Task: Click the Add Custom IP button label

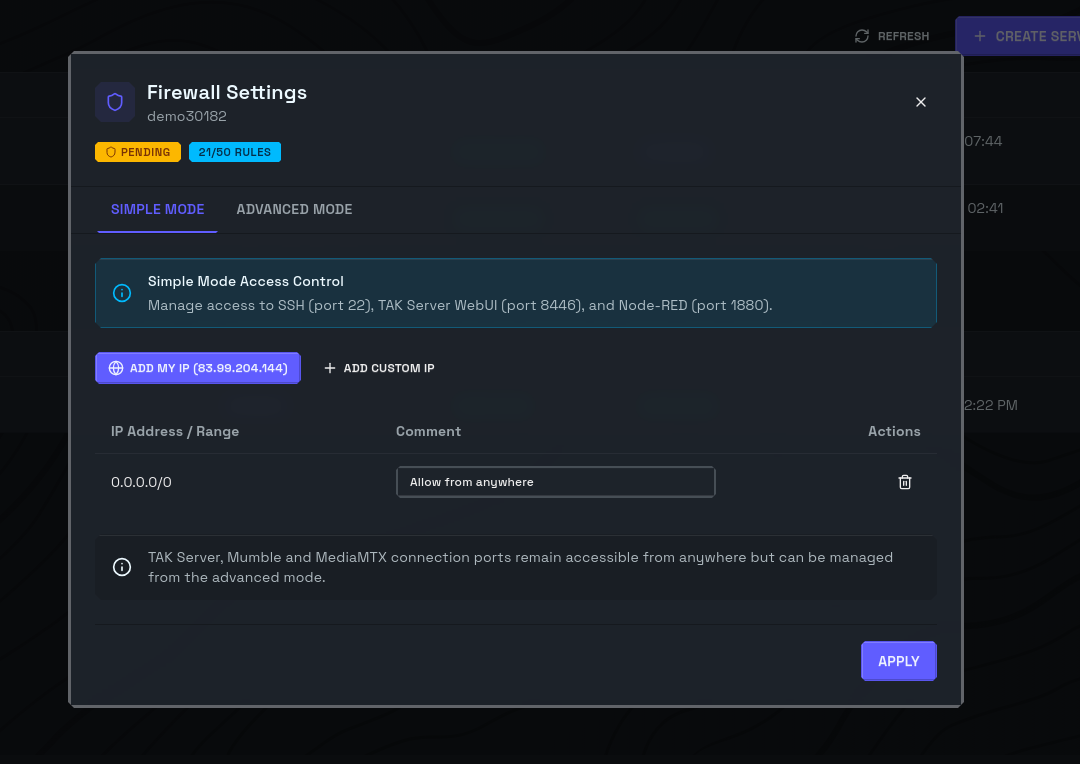Action: pyautogui.click(x=389, y=368)
